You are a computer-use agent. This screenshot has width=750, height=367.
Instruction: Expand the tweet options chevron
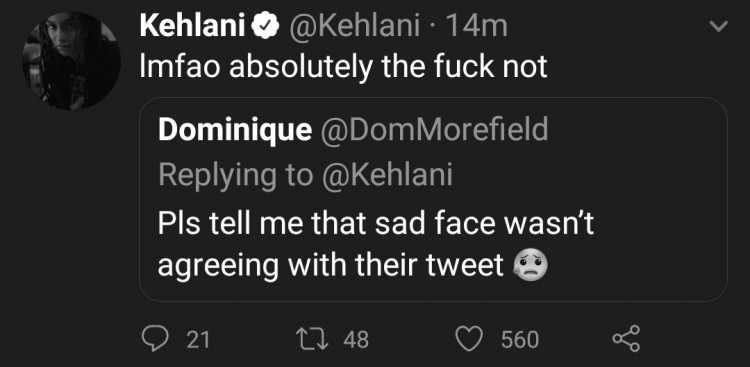pyautogui.click(x=718, y=26)
